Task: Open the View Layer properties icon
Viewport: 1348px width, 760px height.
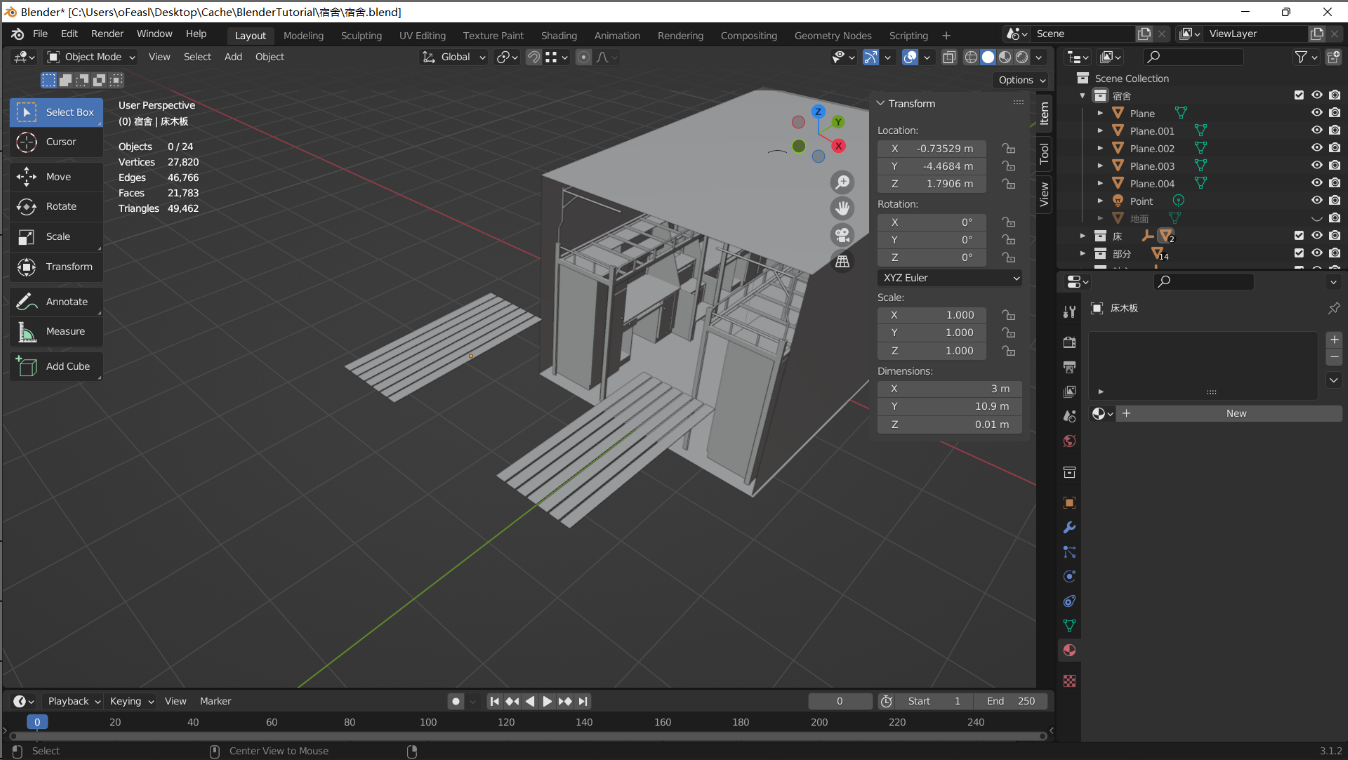Action: [x=1069, y=392]
